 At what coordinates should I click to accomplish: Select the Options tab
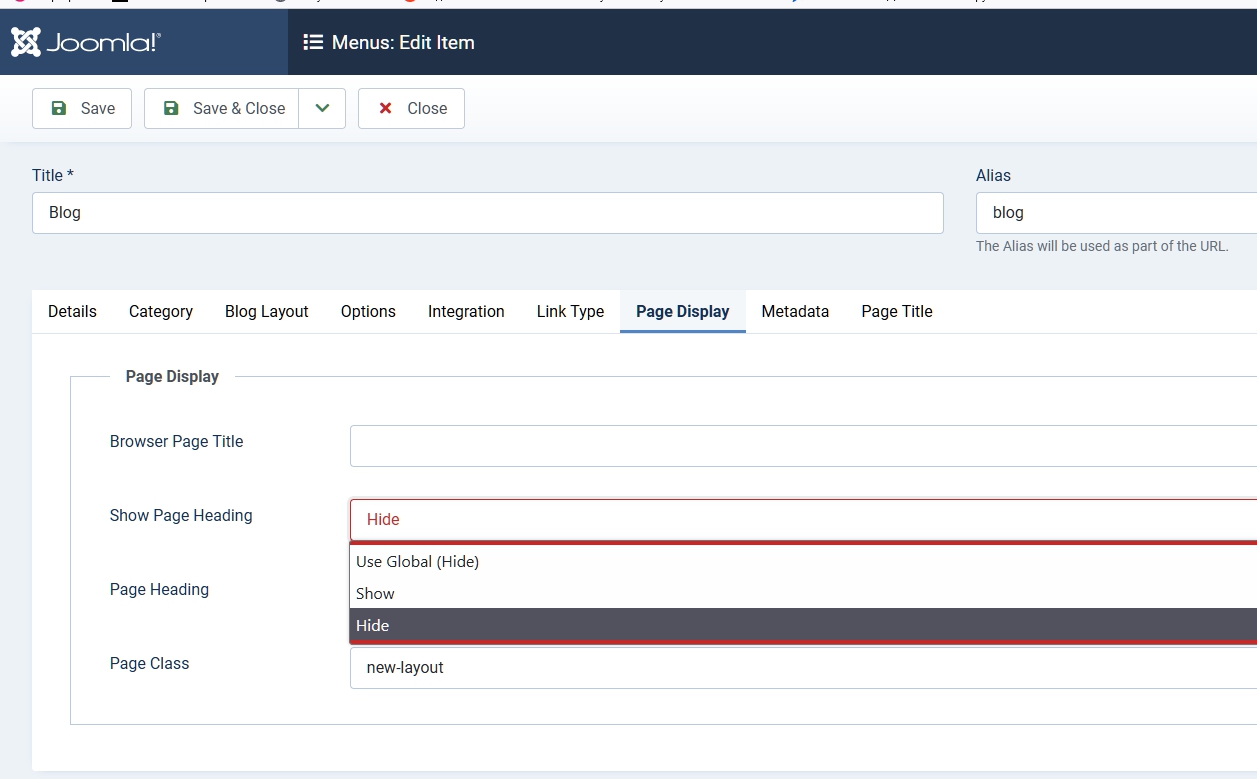point(368,311)
